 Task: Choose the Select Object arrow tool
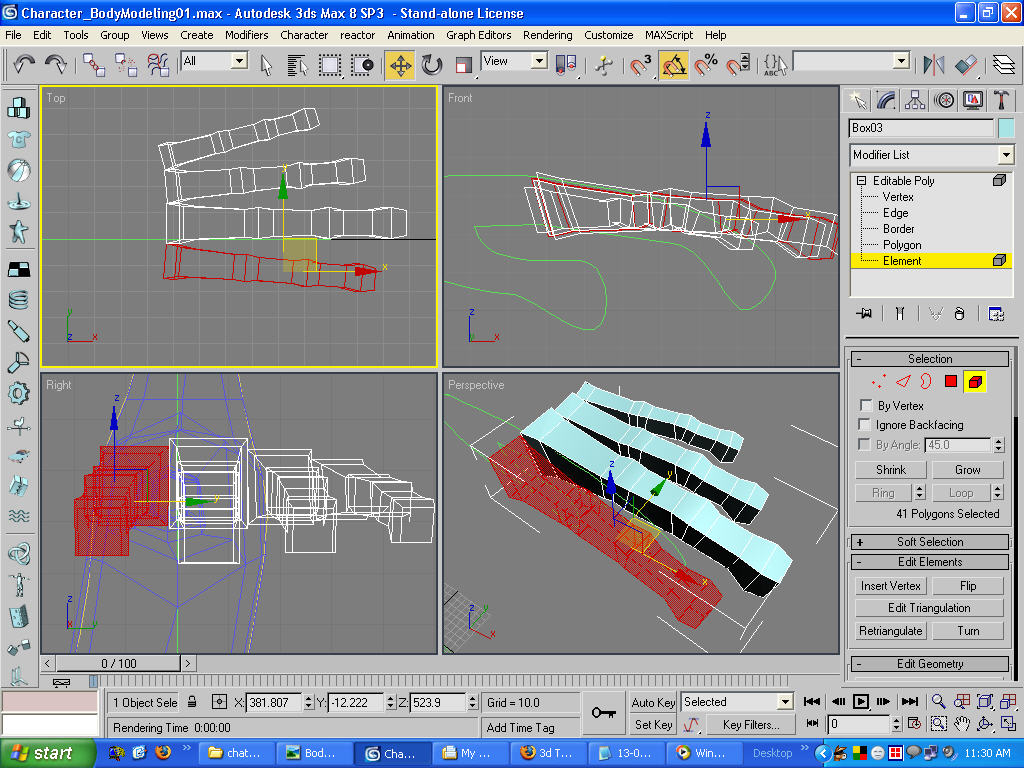coord(266,65)
